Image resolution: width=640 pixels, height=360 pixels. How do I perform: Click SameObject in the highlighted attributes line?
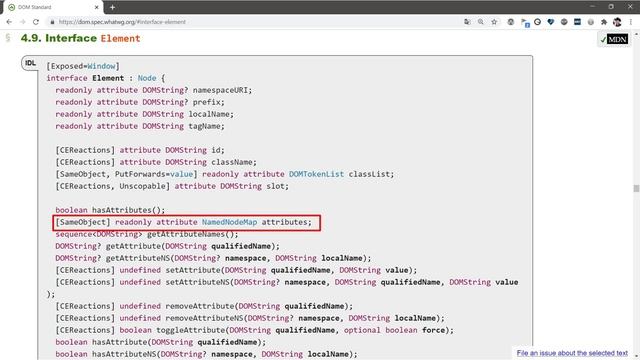[83, 222]
